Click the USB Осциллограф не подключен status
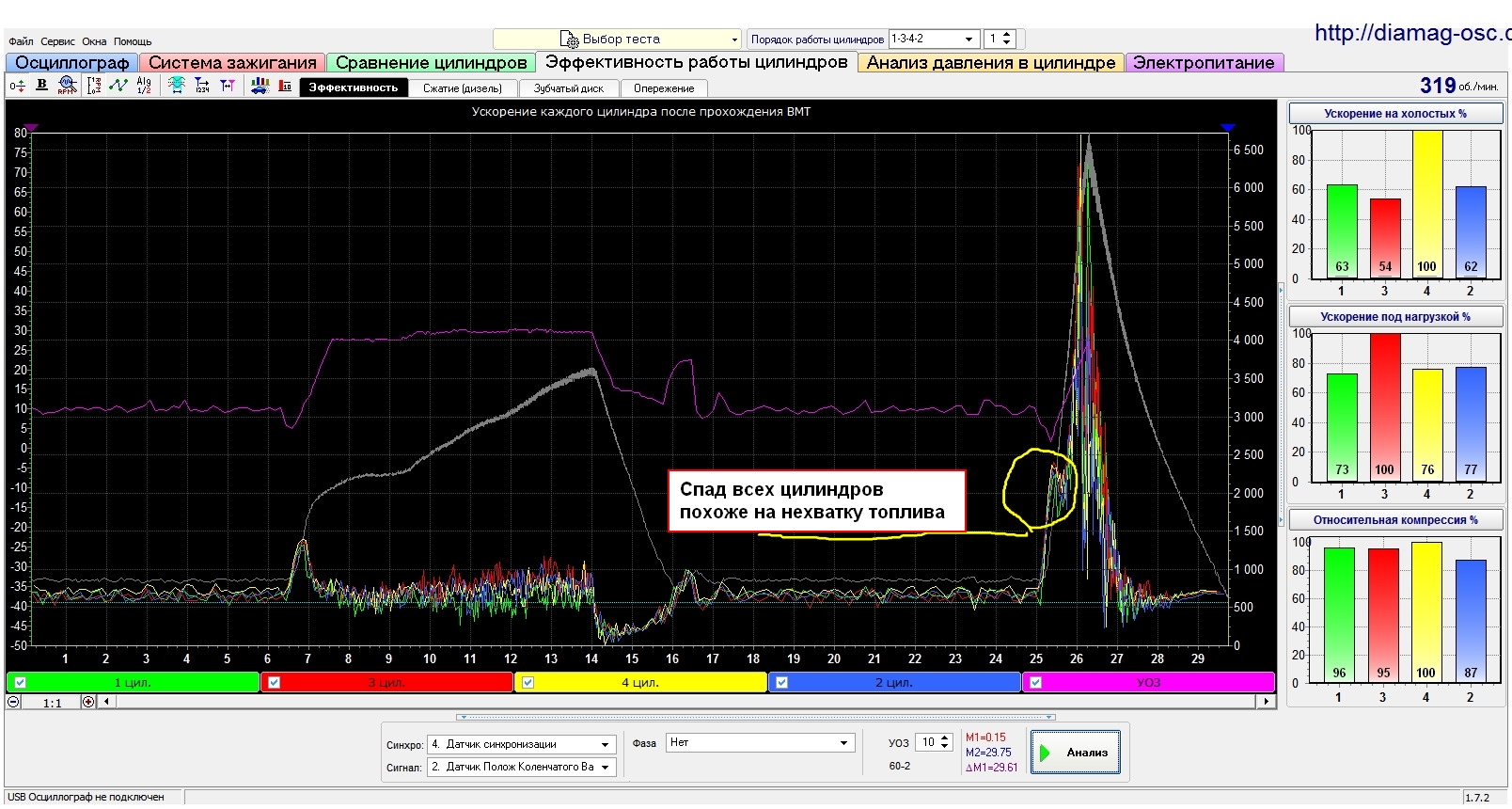Screen dimensions: 1512x809 point(86,797)
